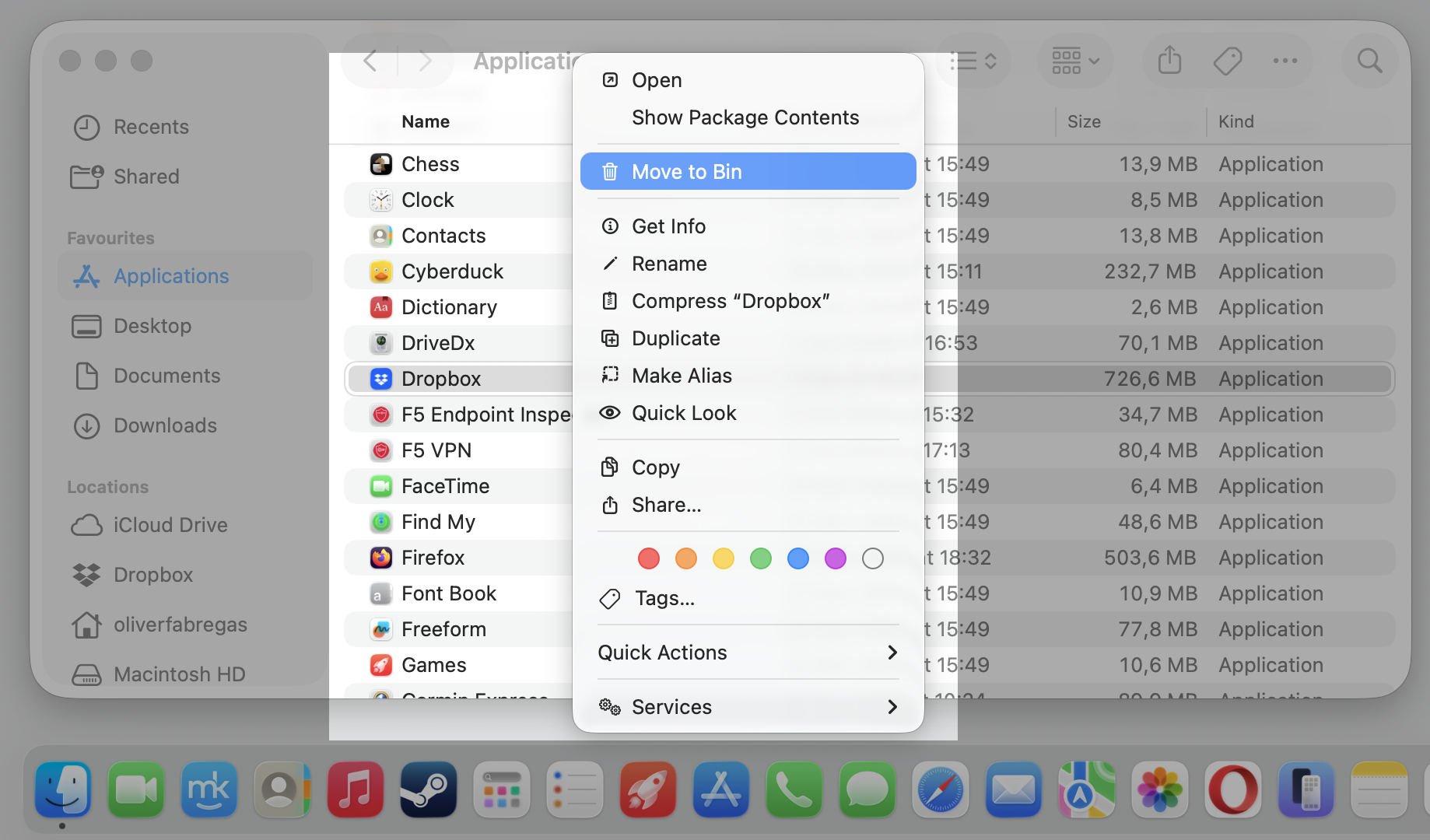1430x840 pixels.
Task: Click the Find My app icon
Action: click(x=381, y=522)
